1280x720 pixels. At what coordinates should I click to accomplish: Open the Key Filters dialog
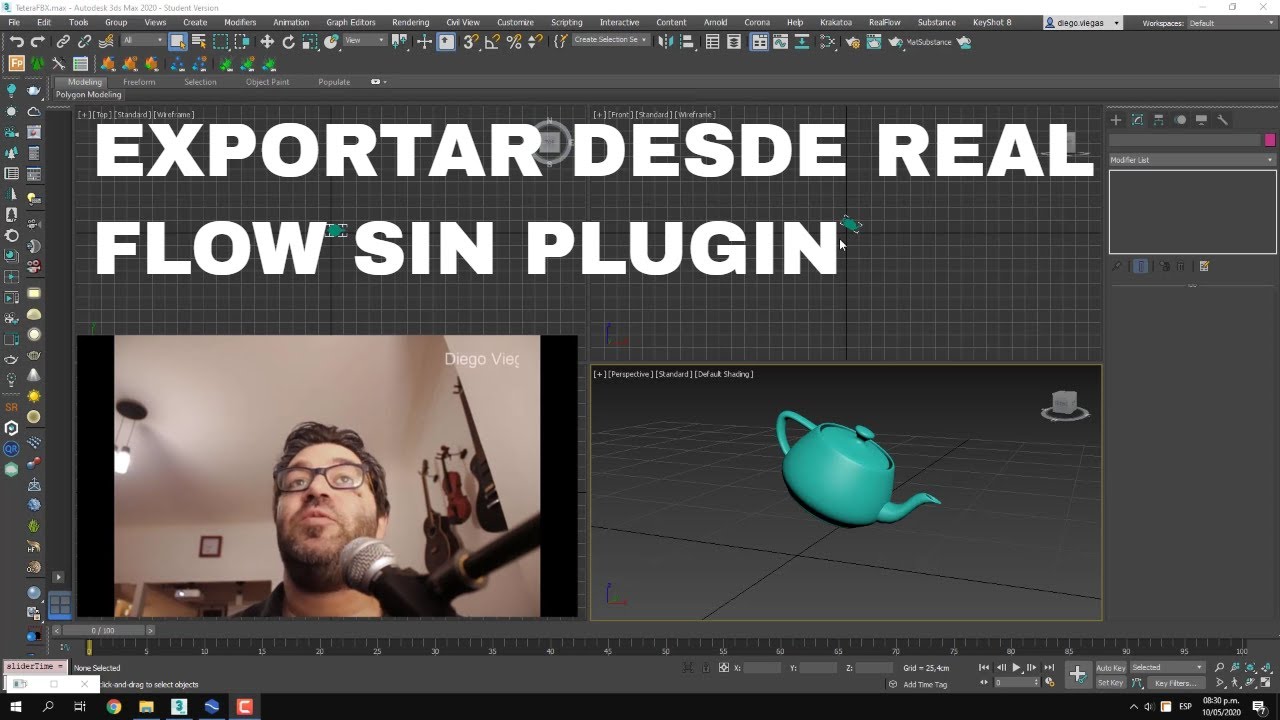(x=1175, y=683)
